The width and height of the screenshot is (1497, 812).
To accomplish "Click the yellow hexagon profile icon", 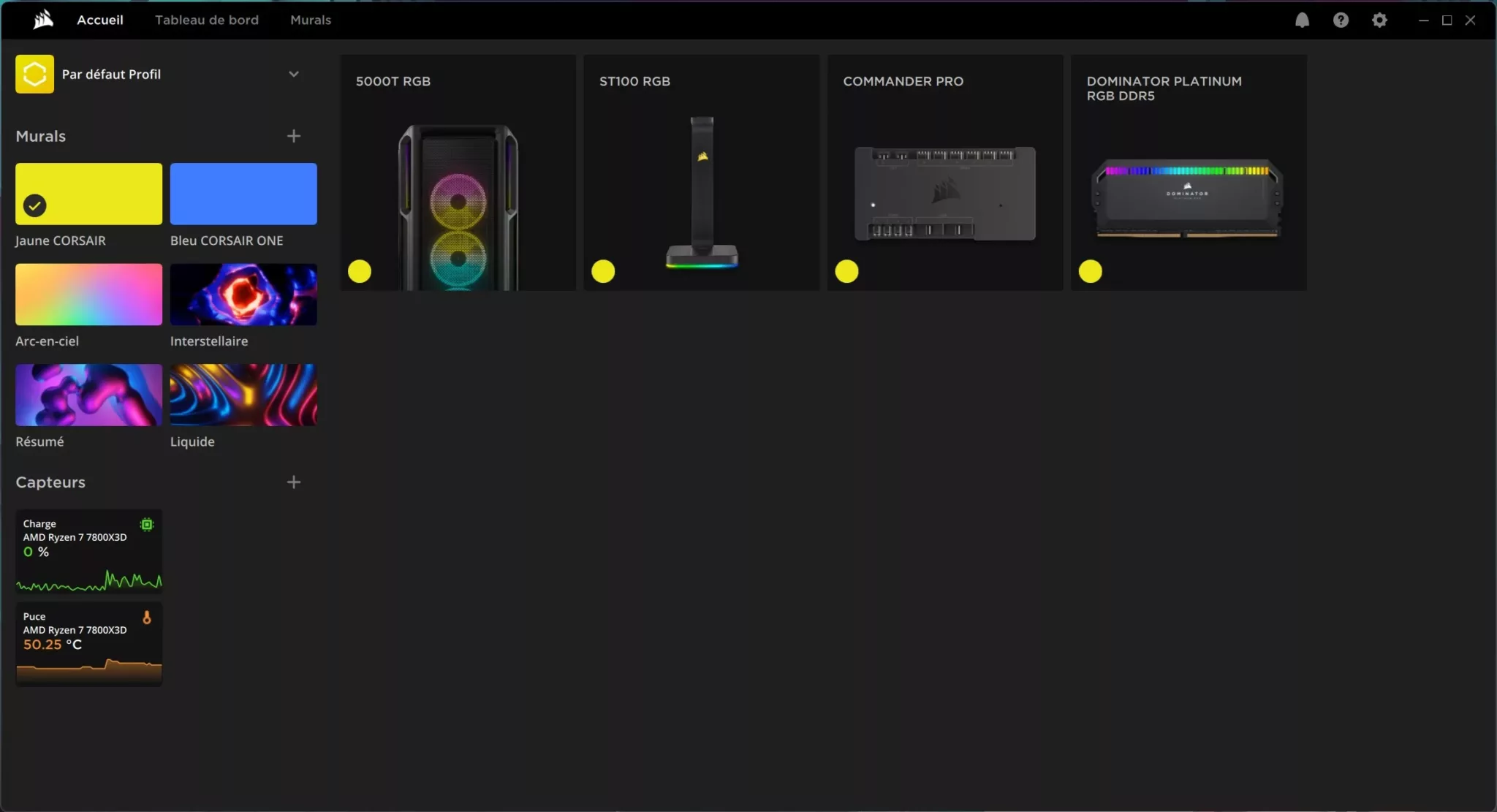I will pos(34,74).
